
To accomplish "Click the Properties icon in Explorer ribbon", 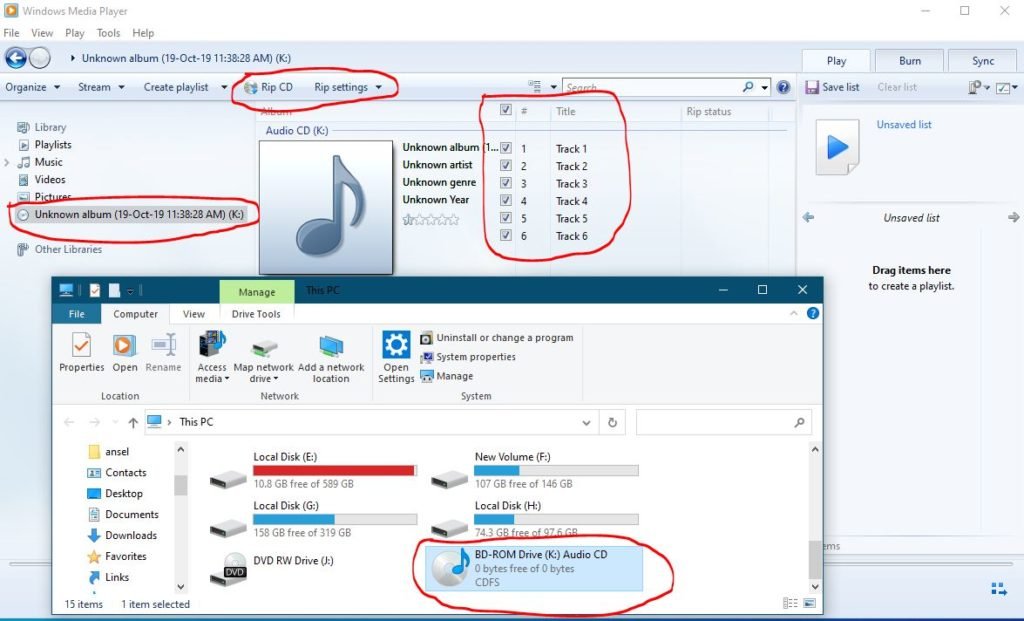I will (x=82, y=352).
